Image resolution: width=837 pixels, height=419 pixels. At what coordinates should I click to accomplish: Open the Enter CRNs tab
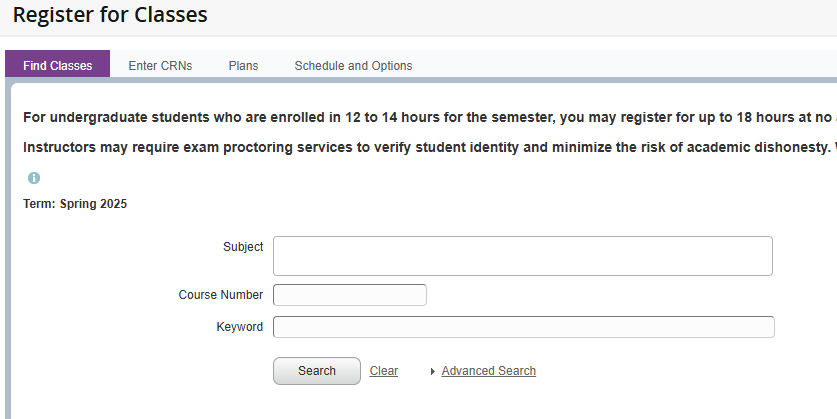[160, 66]
